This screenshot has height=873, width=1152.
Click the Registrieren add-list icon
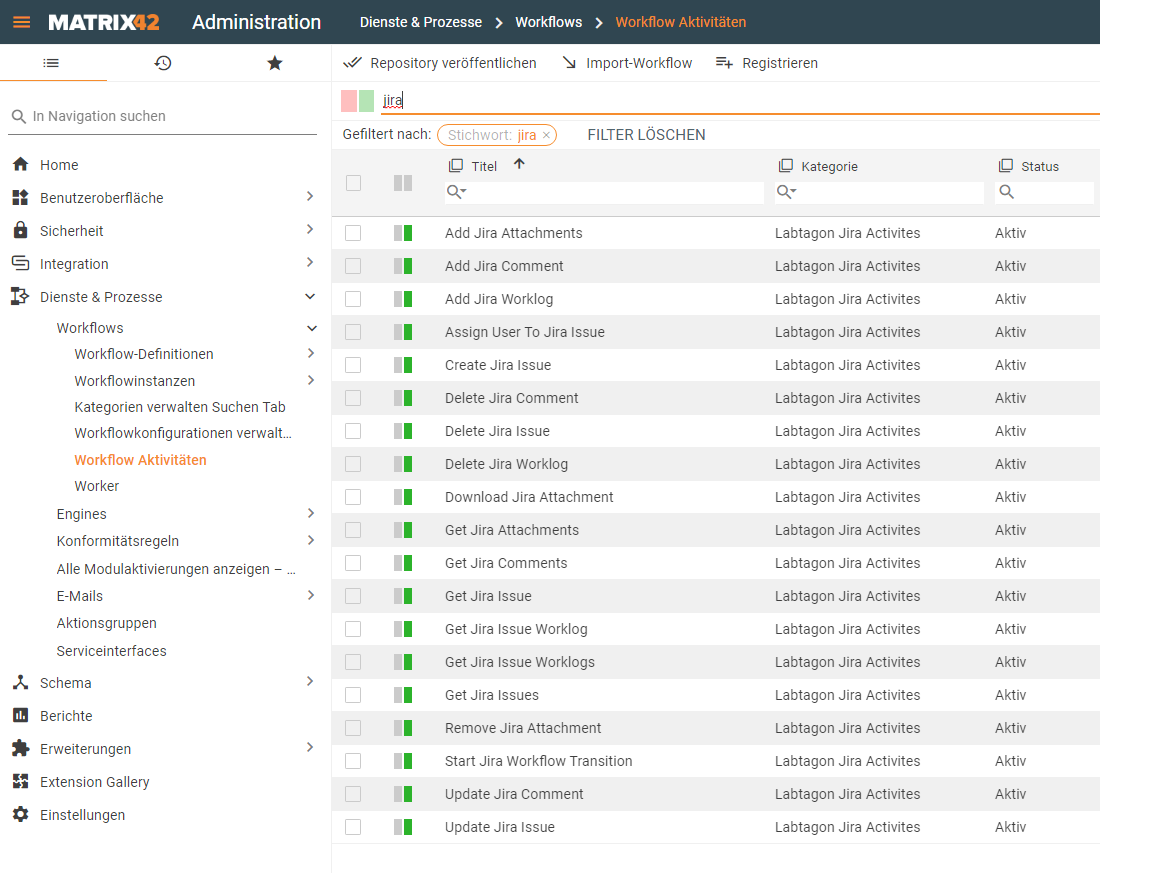[725, 63]
